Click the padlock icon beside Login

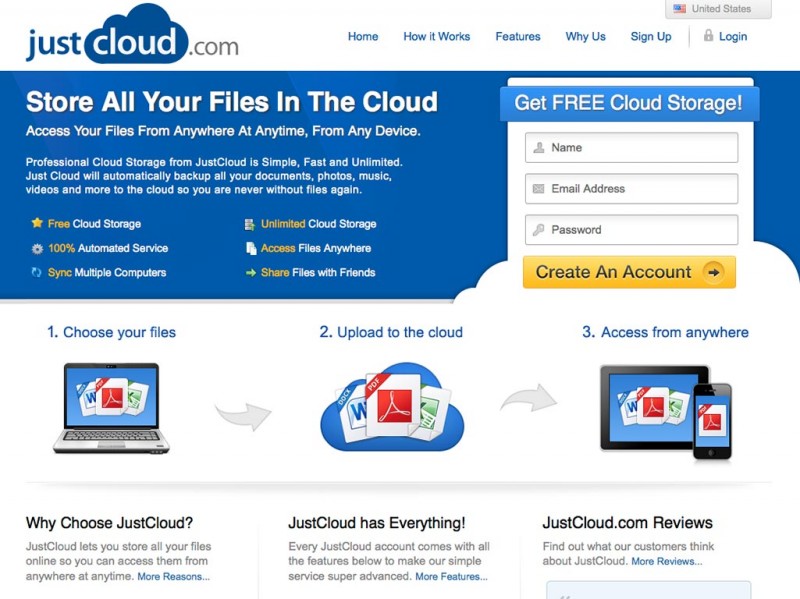pos(708,35)
